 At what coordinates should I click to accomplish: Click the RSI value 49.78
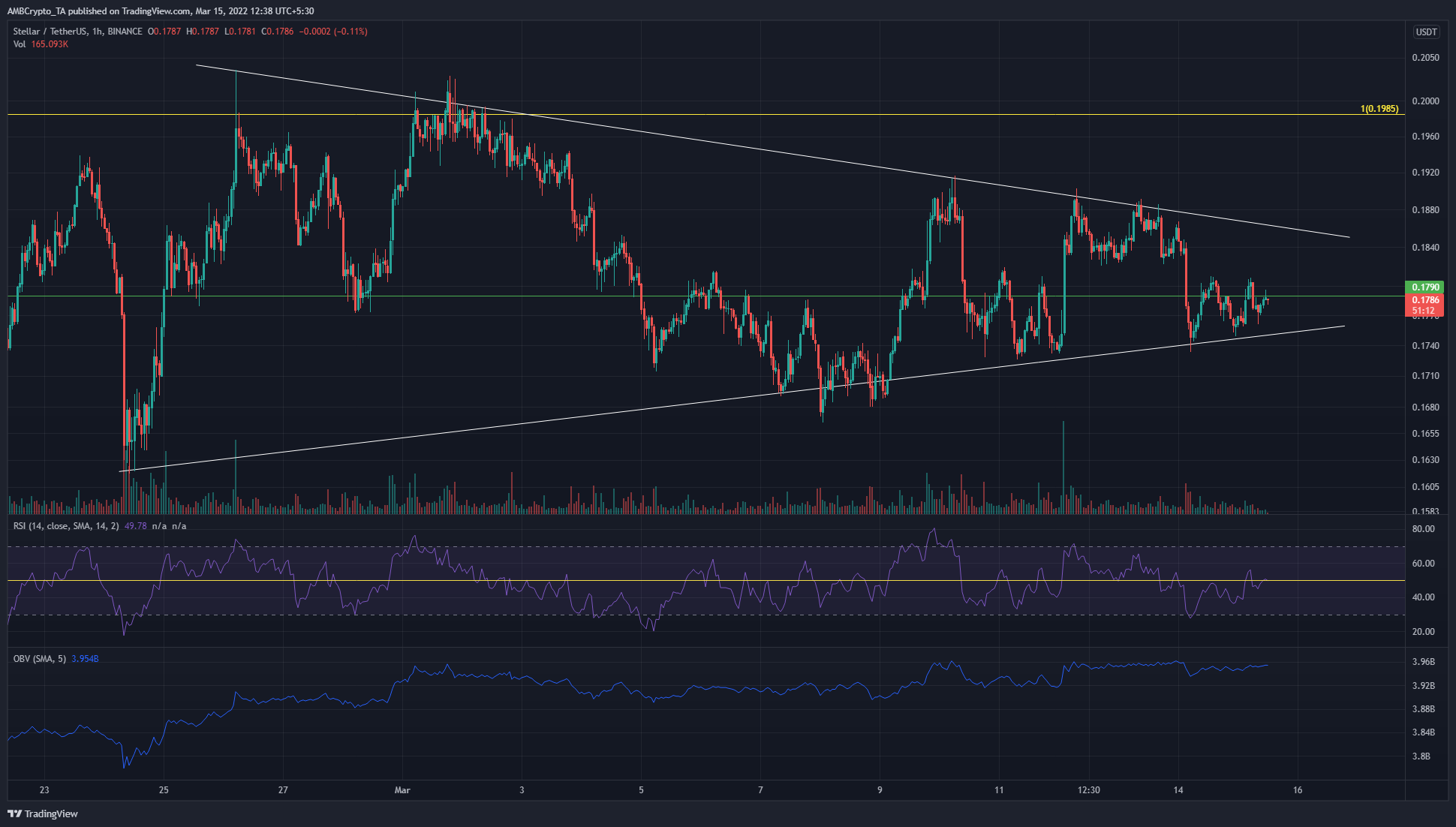tap(135, 526)
